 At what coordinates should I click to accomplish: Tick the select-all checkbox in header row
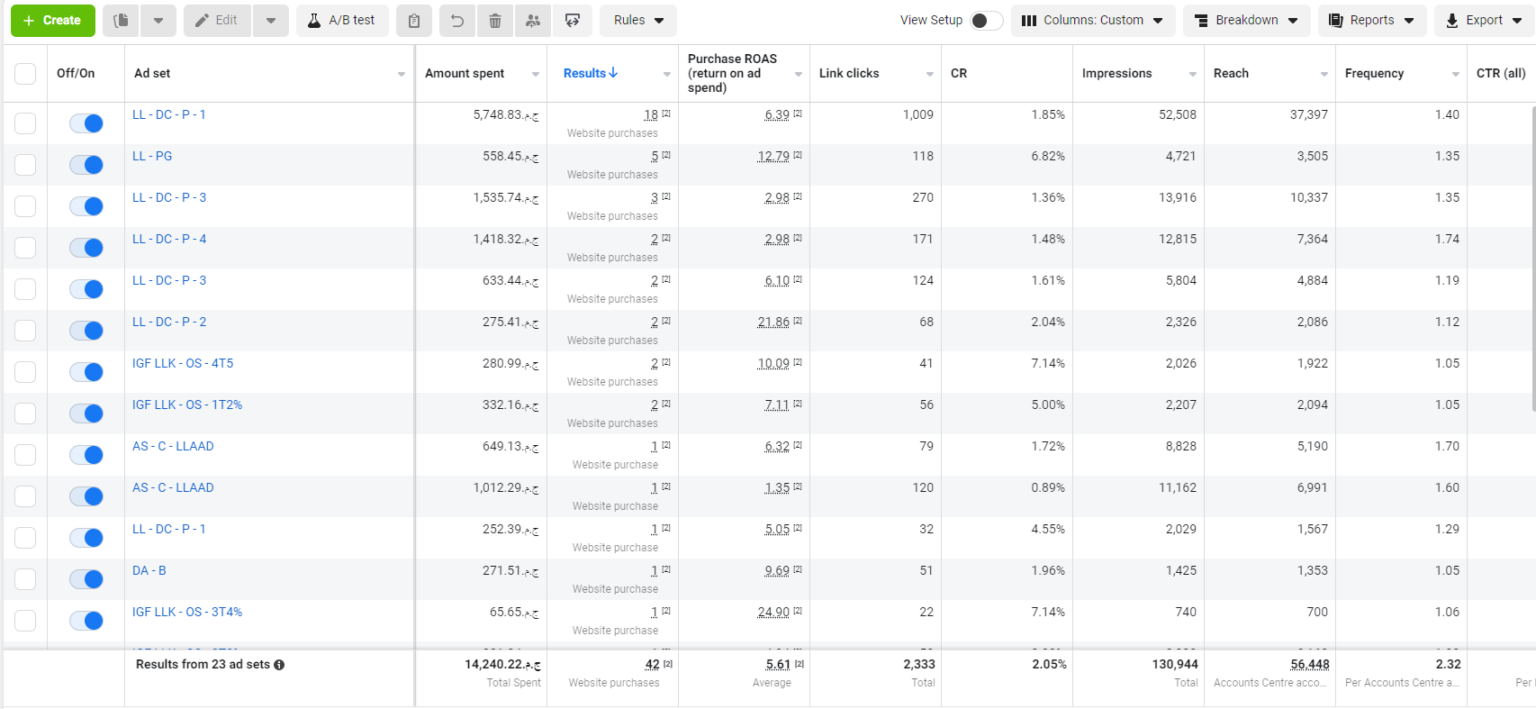point(25,74)
